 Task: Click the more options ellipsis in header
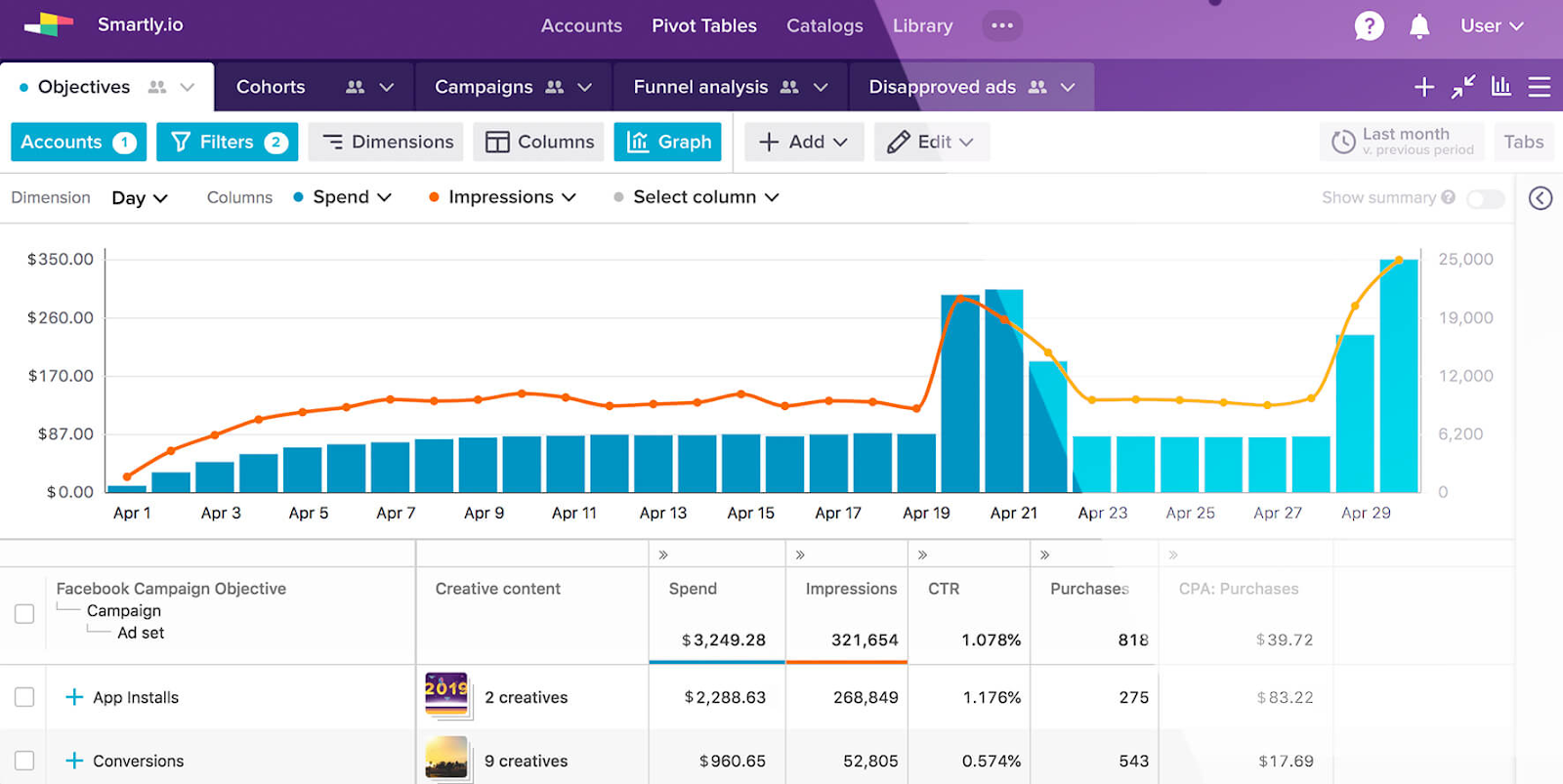pyautogui.click(x=1002, y=25)
